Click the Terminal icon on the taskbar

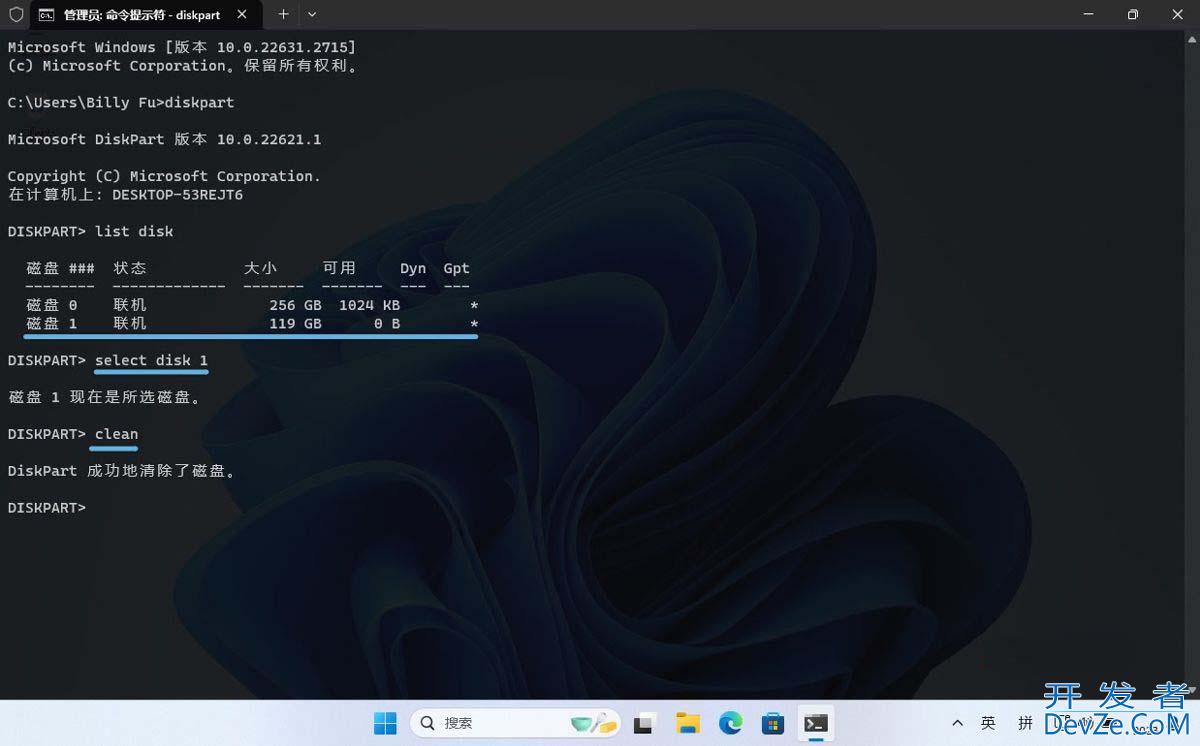pyautogui.click(x=816, y=723)
